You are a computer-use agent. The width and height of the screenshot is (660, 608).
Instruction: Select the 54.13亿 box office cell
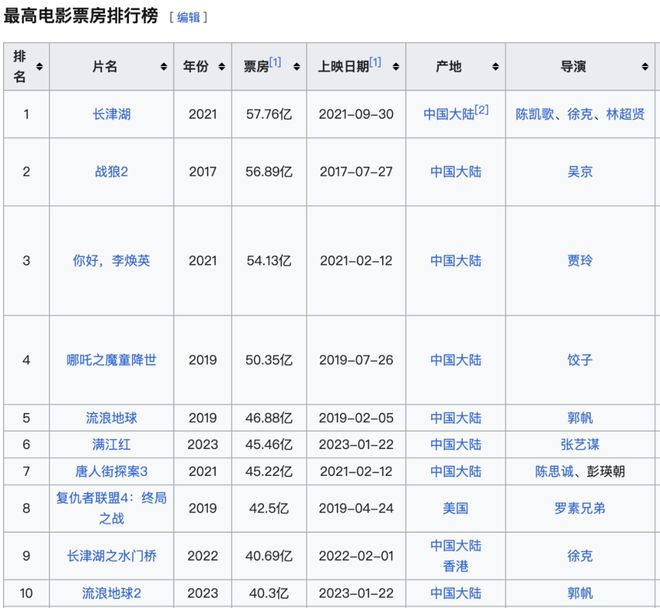point(269,261)
